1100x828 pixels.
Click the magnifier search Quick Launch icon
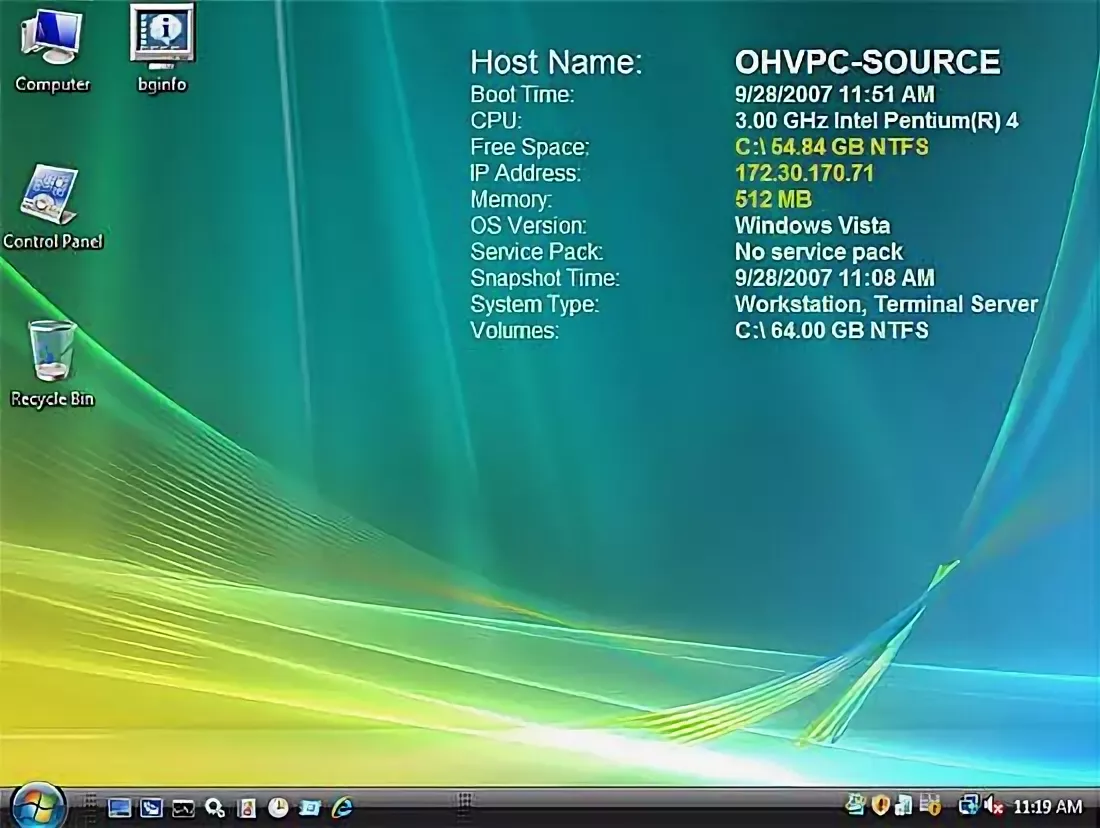pyautogui.click(x=214, y=807)
